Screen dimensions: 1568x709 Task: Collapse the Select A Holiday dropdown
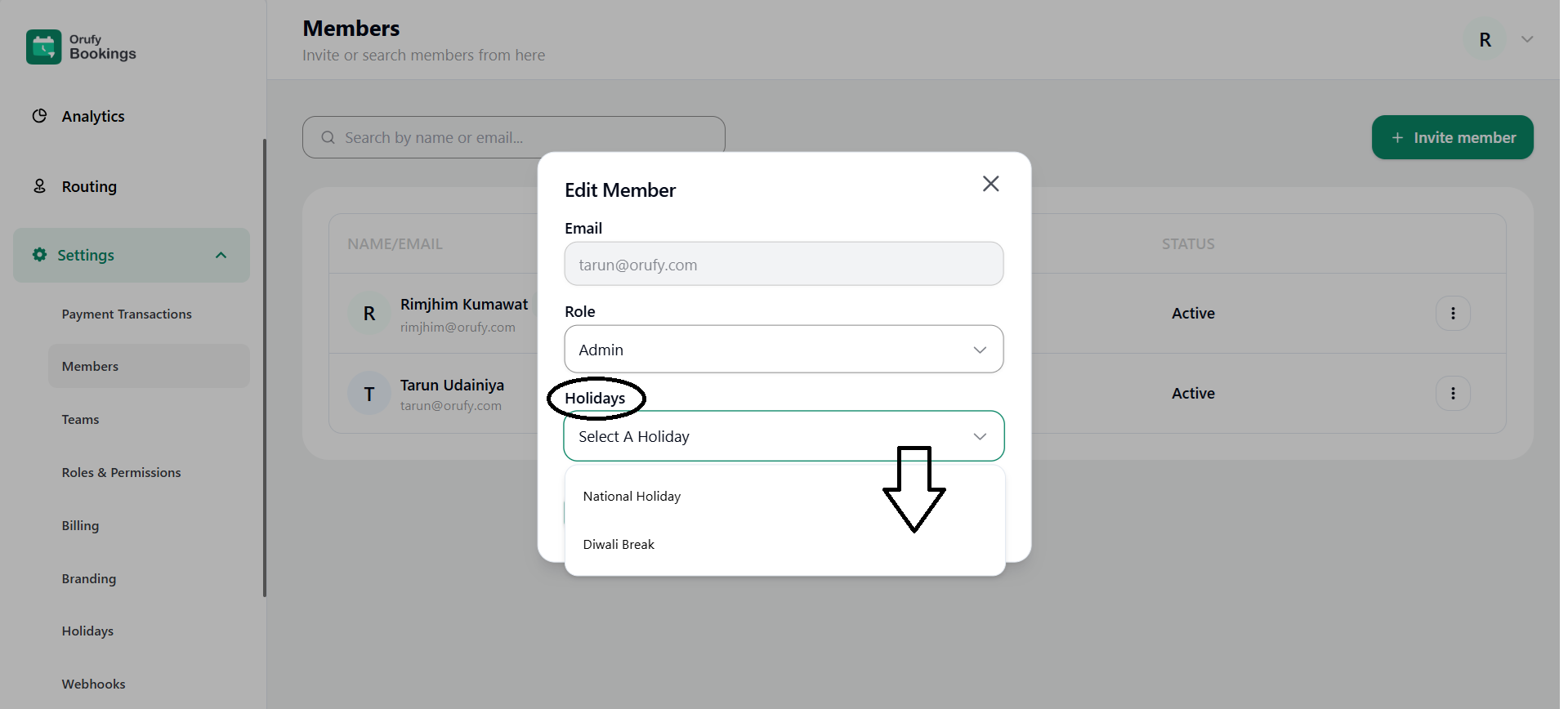tap(980, 437)
